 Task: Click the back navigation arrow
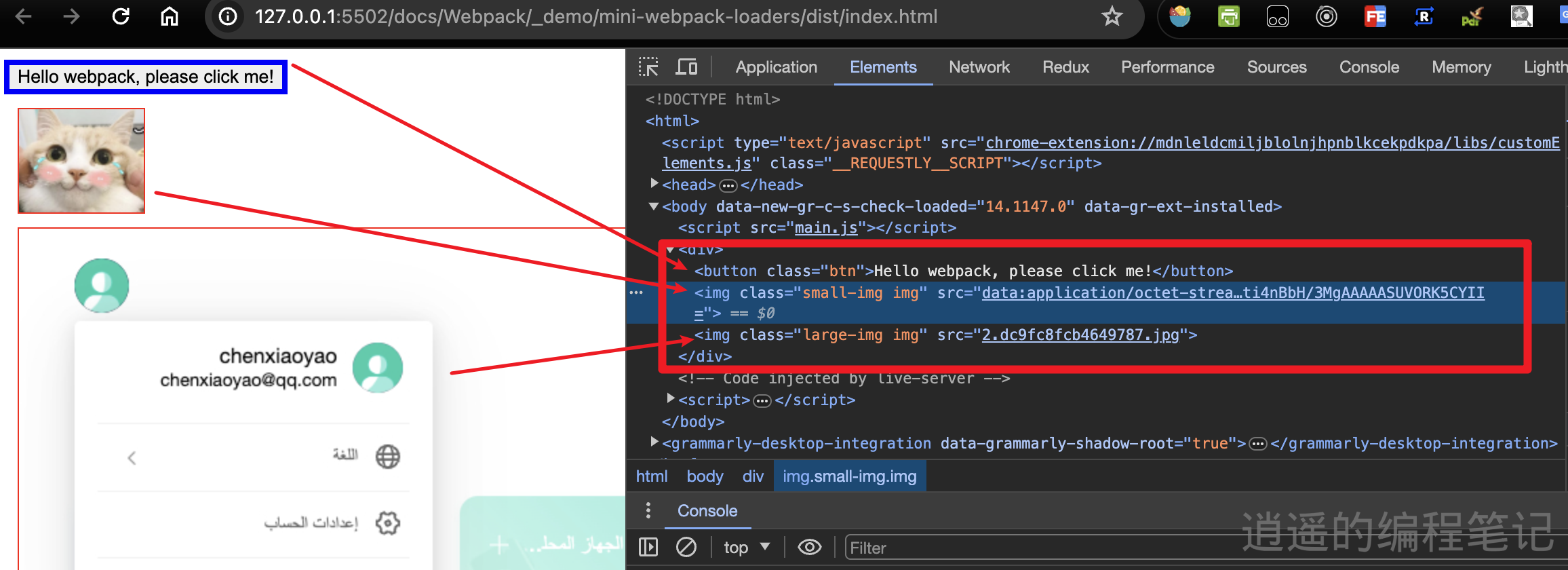point(24,16)
